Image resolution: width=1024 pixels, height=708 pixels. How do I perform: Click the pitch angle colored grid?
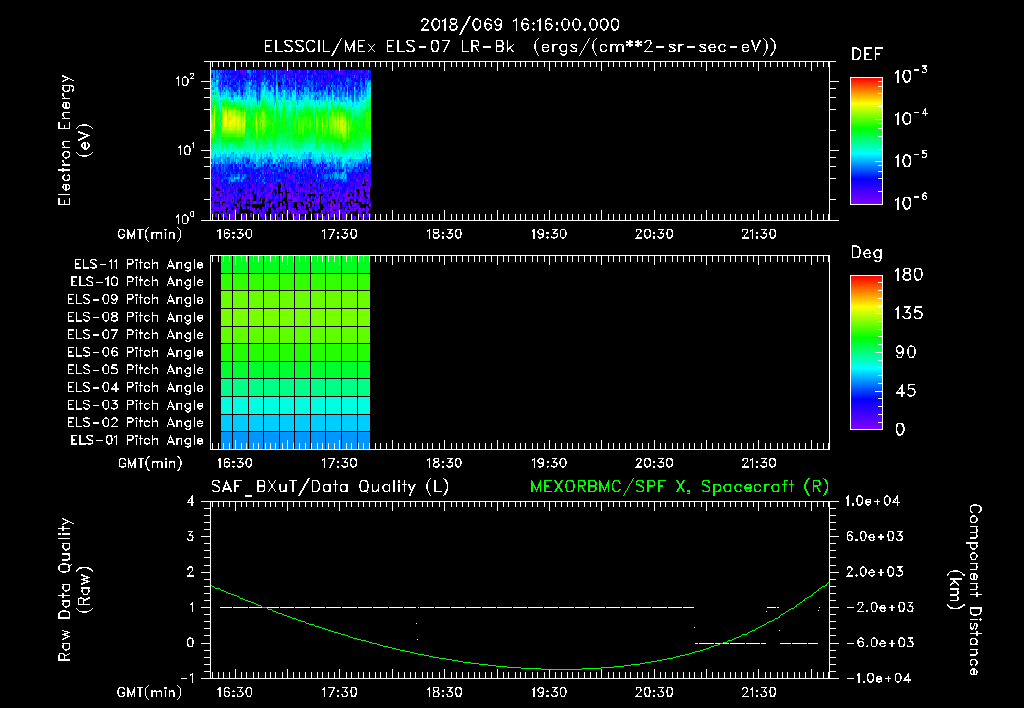pos(295,353)
